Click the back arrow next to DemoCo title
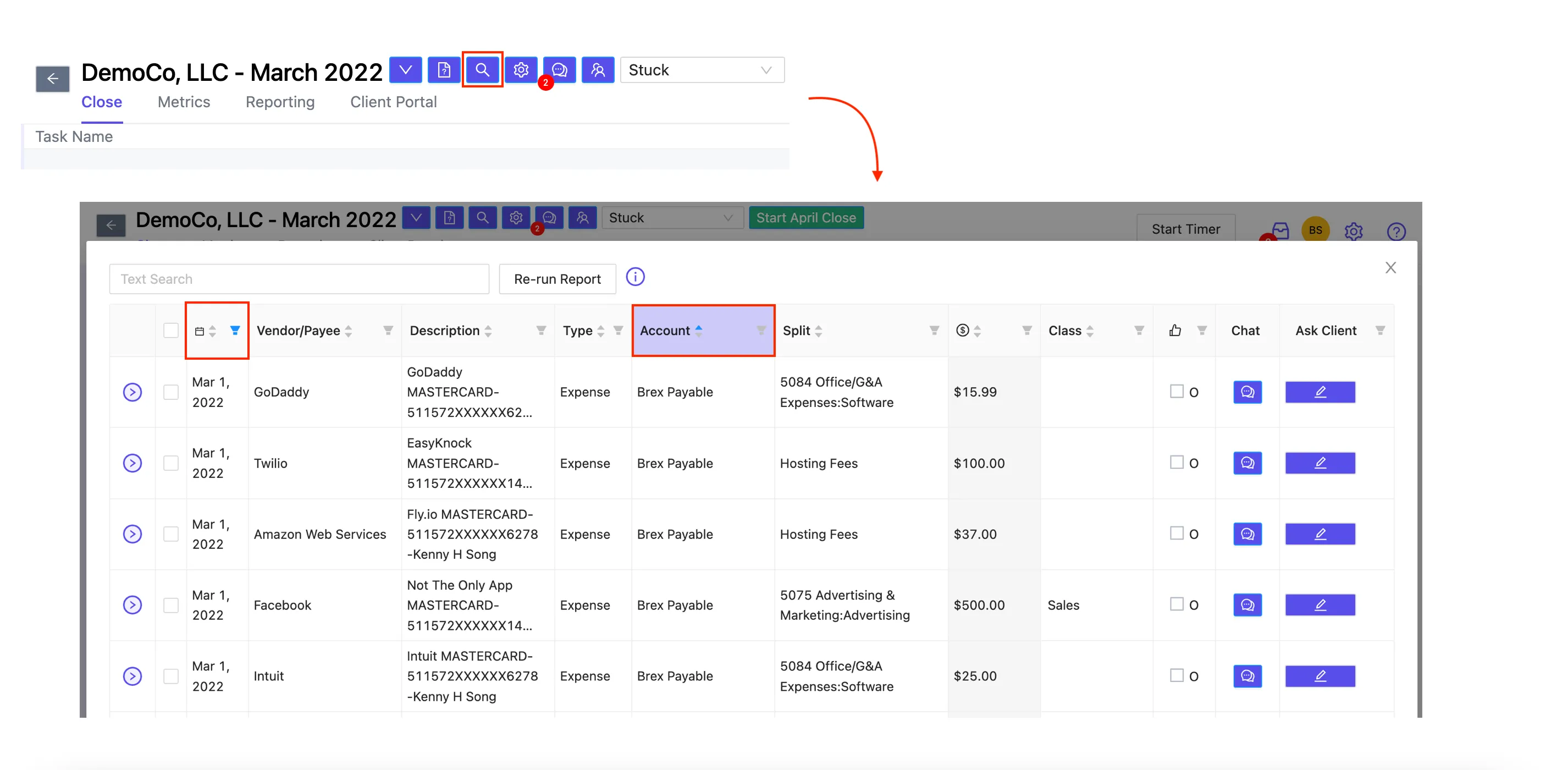Viewport: 1568px width, 770px height. click(x=53, y=79)
